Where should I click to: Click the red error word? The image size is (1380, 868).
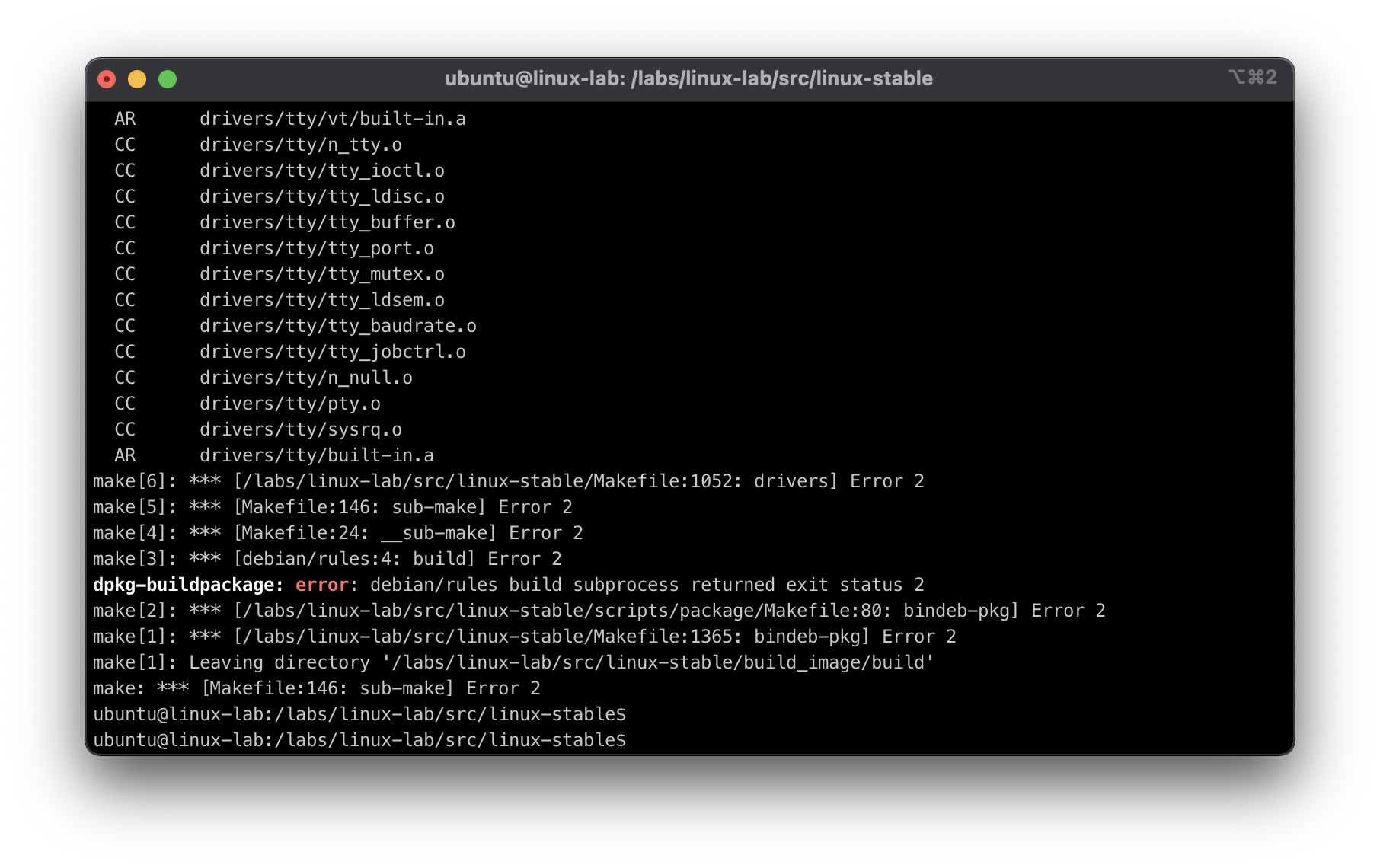321,585
